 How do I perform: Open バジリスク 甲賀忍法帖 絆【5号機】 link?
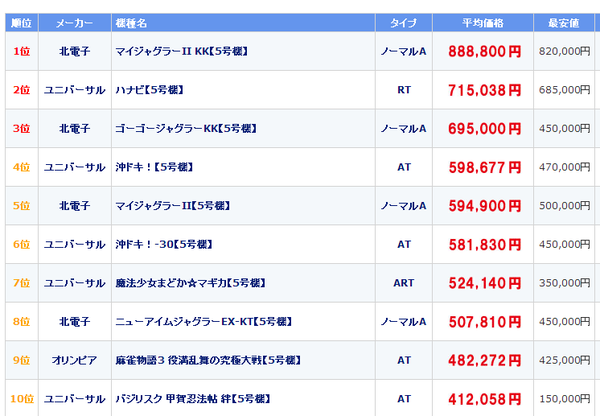[x=193, y=399]
